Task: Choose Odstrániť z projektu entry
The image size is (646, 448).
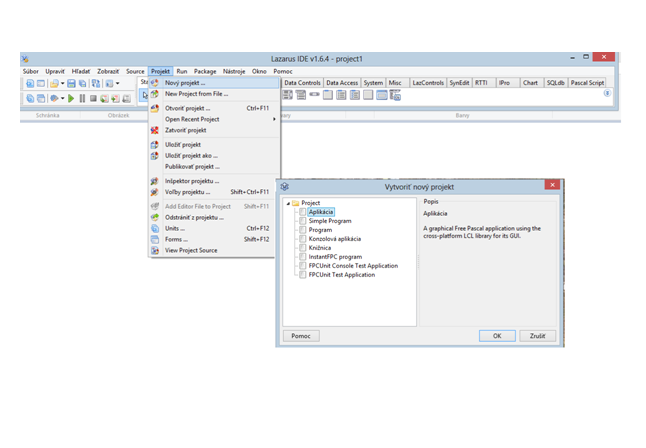Action: tap(214, 218)
